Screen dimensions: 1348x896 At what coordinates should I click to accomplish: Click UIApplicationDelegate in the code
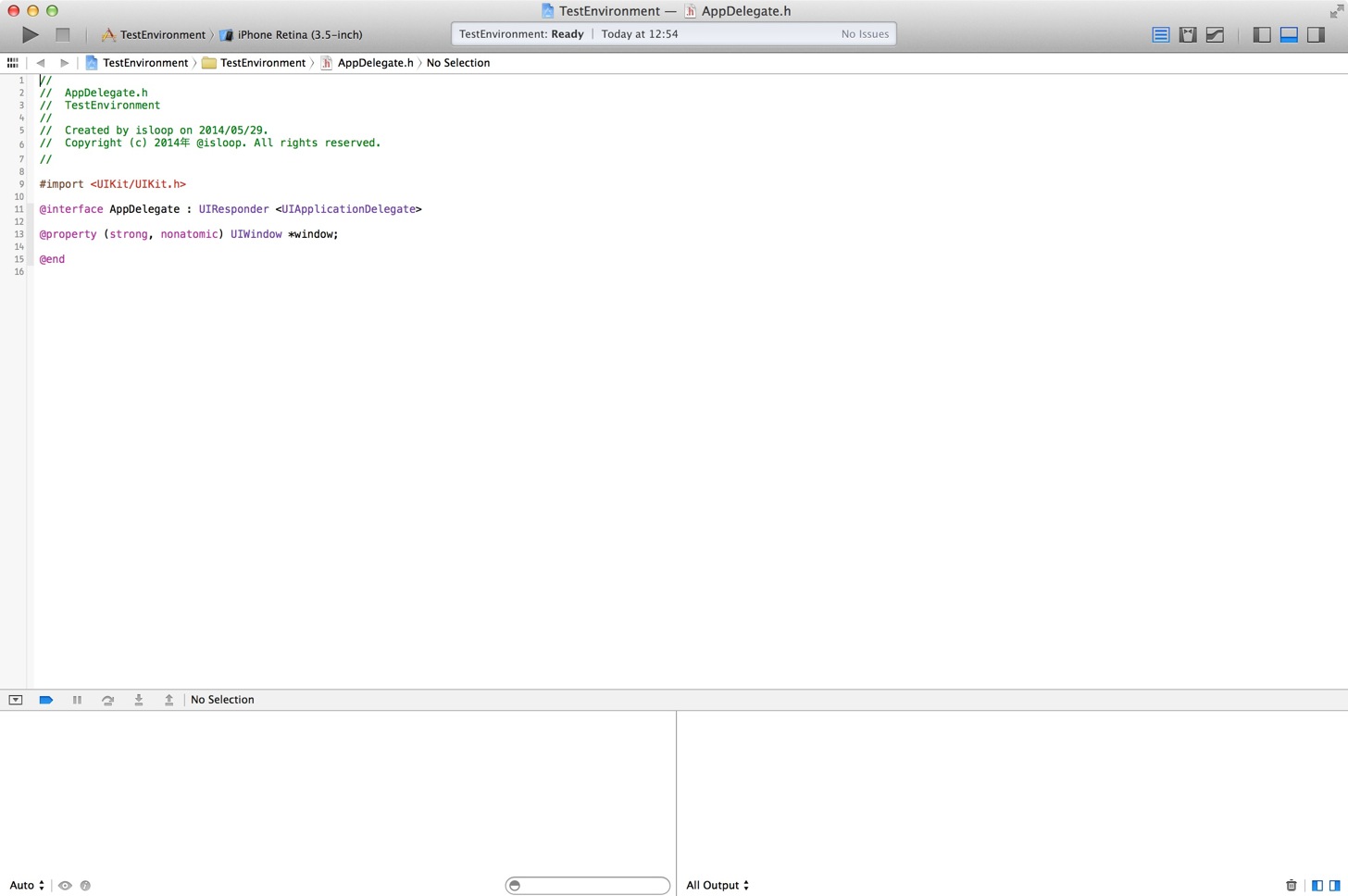pyautogui.click(x=349, y=209)
